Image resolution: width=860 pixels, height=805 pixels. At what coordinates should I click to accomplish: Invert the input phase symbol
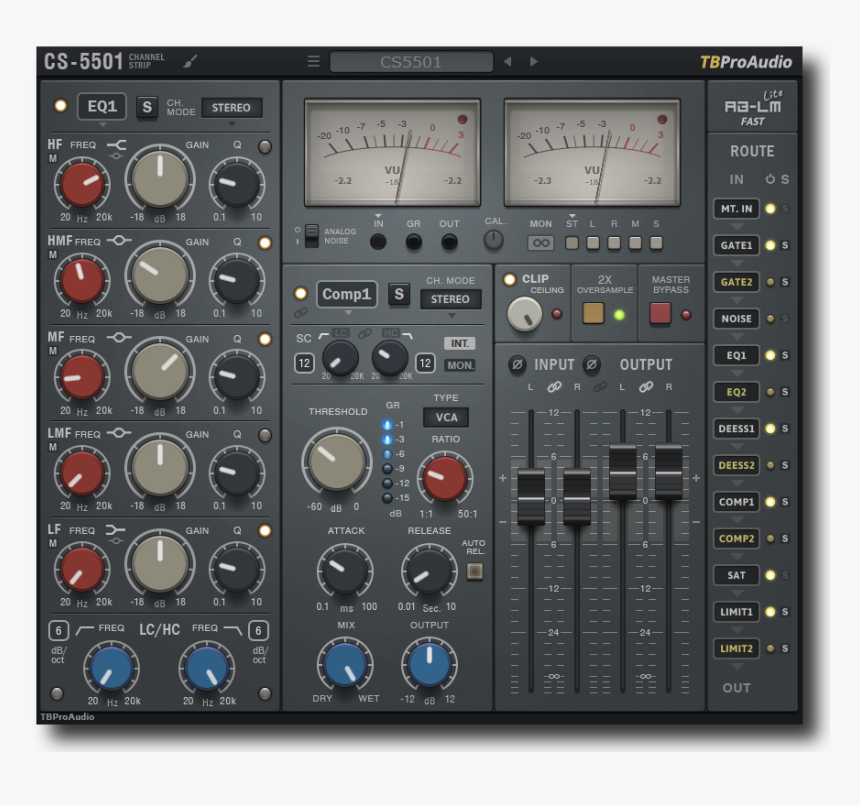point(517,364)
